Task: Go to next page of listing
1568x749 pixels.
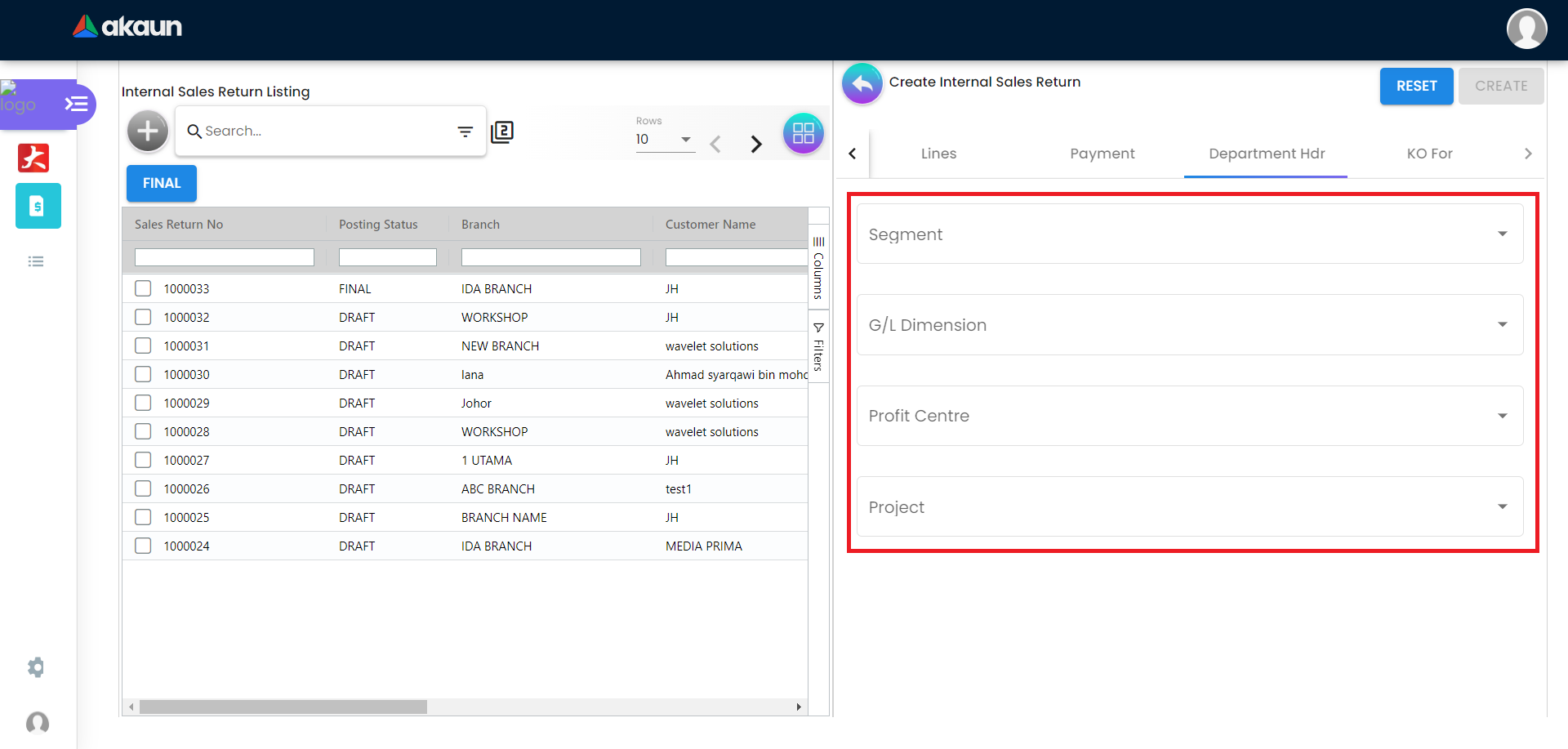Action: [x=756, y=145]
